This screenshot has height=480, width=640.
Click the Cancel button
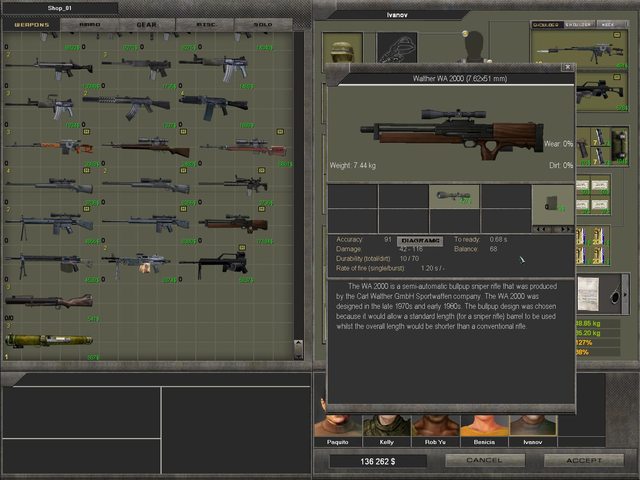point(484,460)
